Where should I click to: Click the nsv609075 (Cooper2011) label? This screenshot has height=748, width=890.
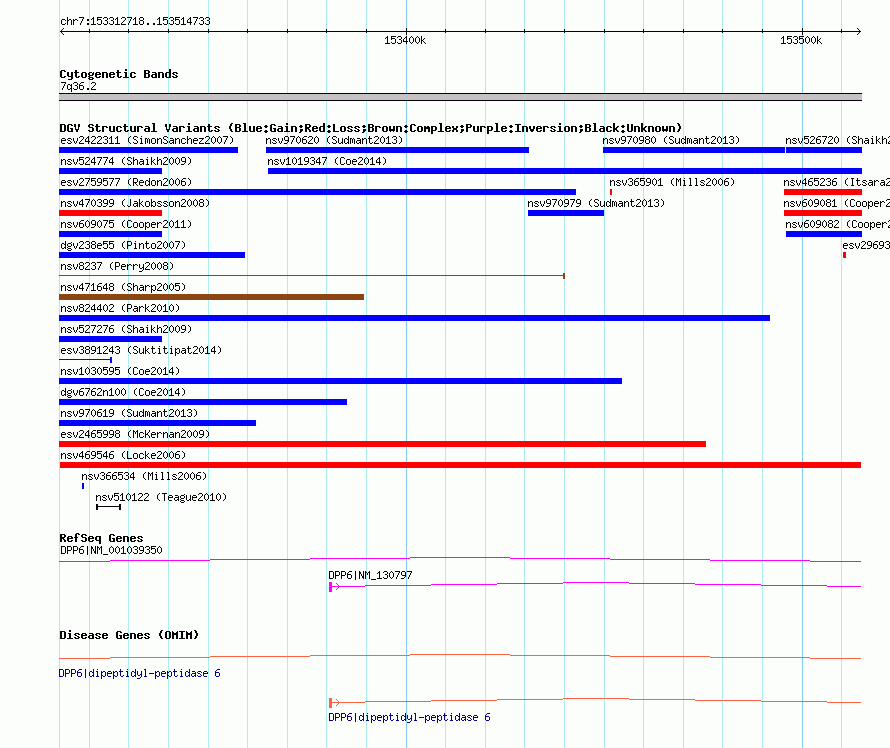(x=126, y=224)
